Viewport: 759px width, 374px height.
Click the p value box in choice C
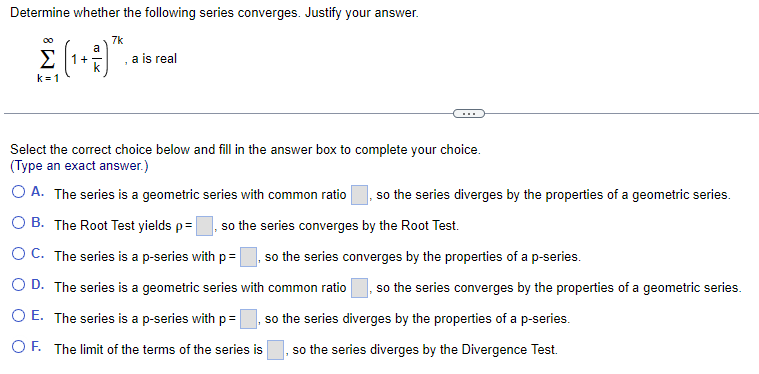248,257
